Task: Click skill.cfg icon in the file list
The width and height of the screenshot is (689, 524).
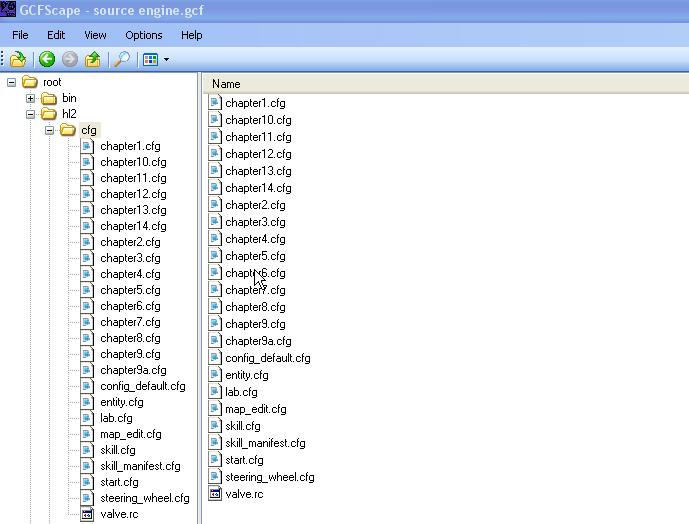Action: point(214,426)
